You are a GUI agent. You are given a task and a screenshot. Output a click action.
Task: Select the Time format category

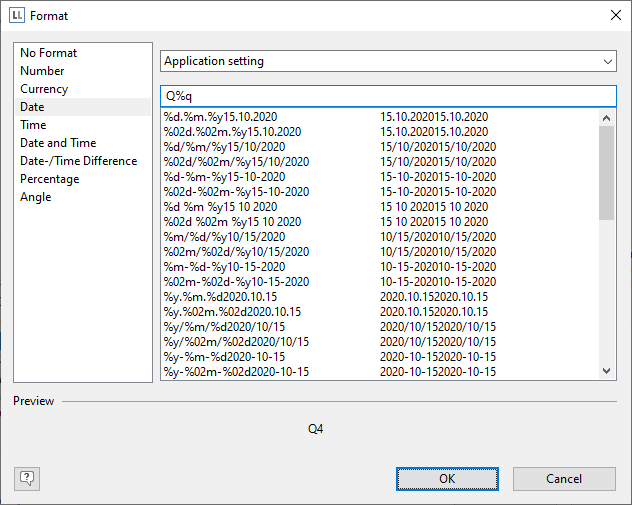point(33,125)
